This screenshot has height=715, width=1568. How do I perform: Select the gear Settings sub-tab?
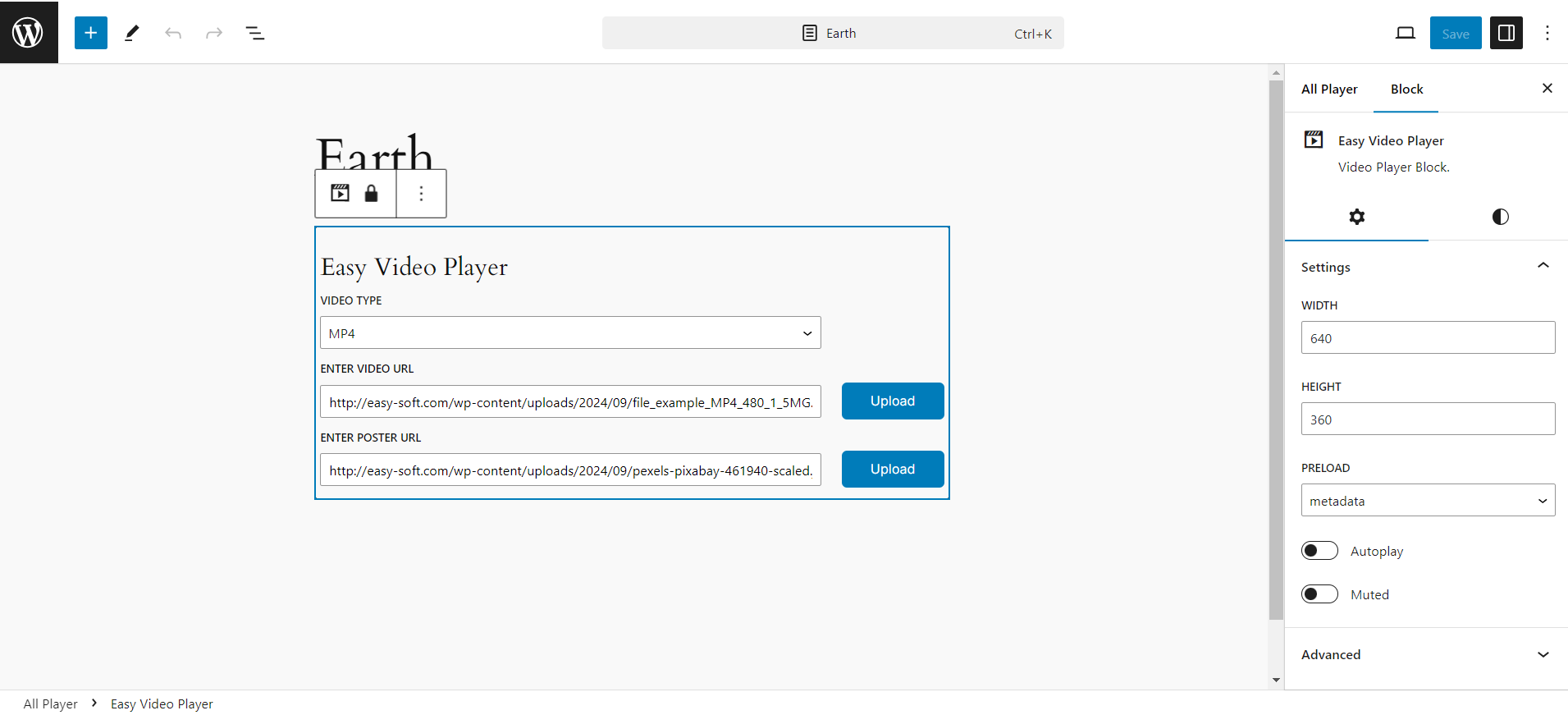pos(1357,217)
